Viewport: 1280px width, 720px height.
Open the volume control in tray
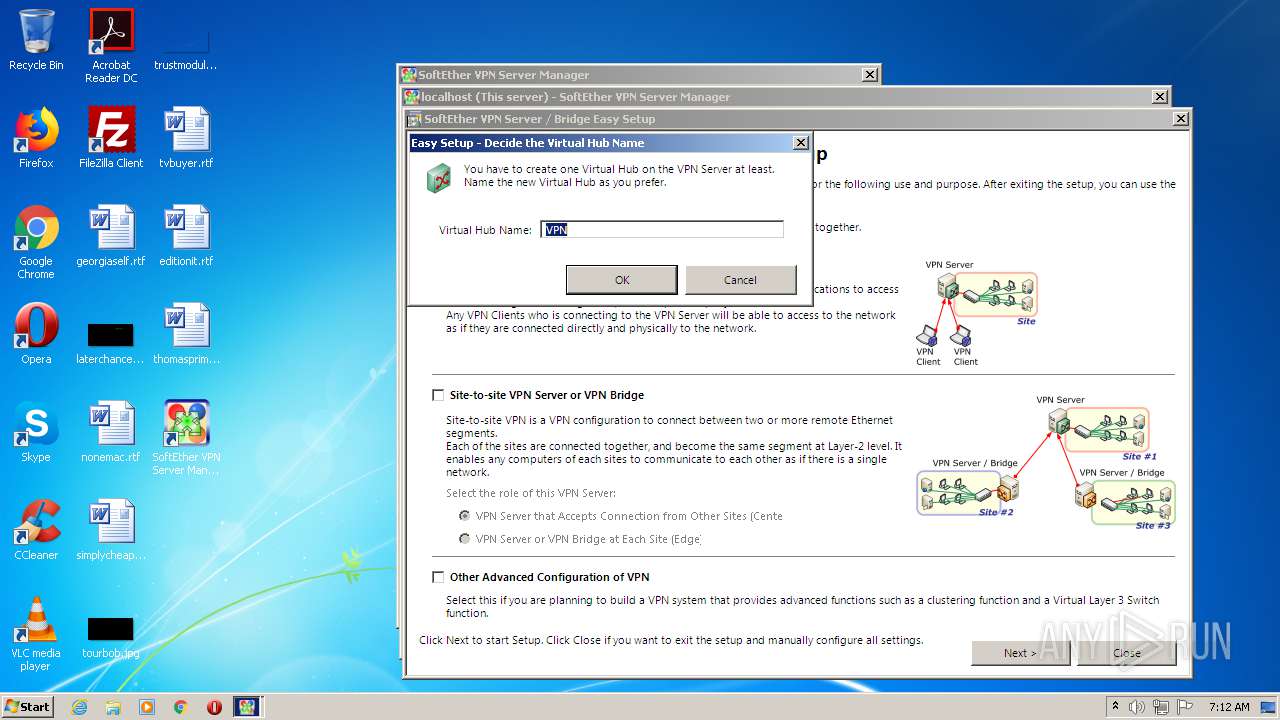[1138, 707]
